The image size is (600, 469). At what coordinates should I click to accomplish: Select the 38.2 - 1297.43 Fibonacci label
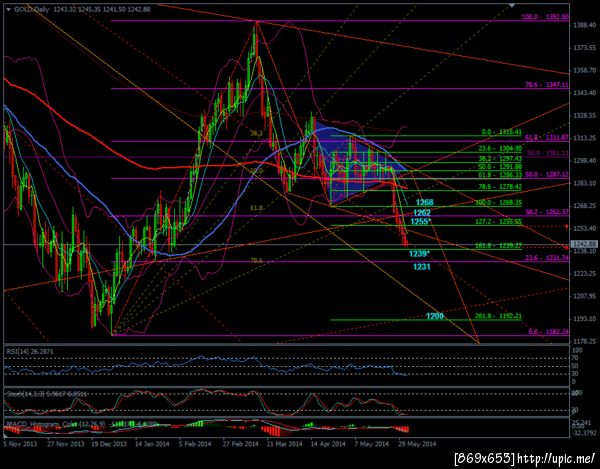coord(500,158)
